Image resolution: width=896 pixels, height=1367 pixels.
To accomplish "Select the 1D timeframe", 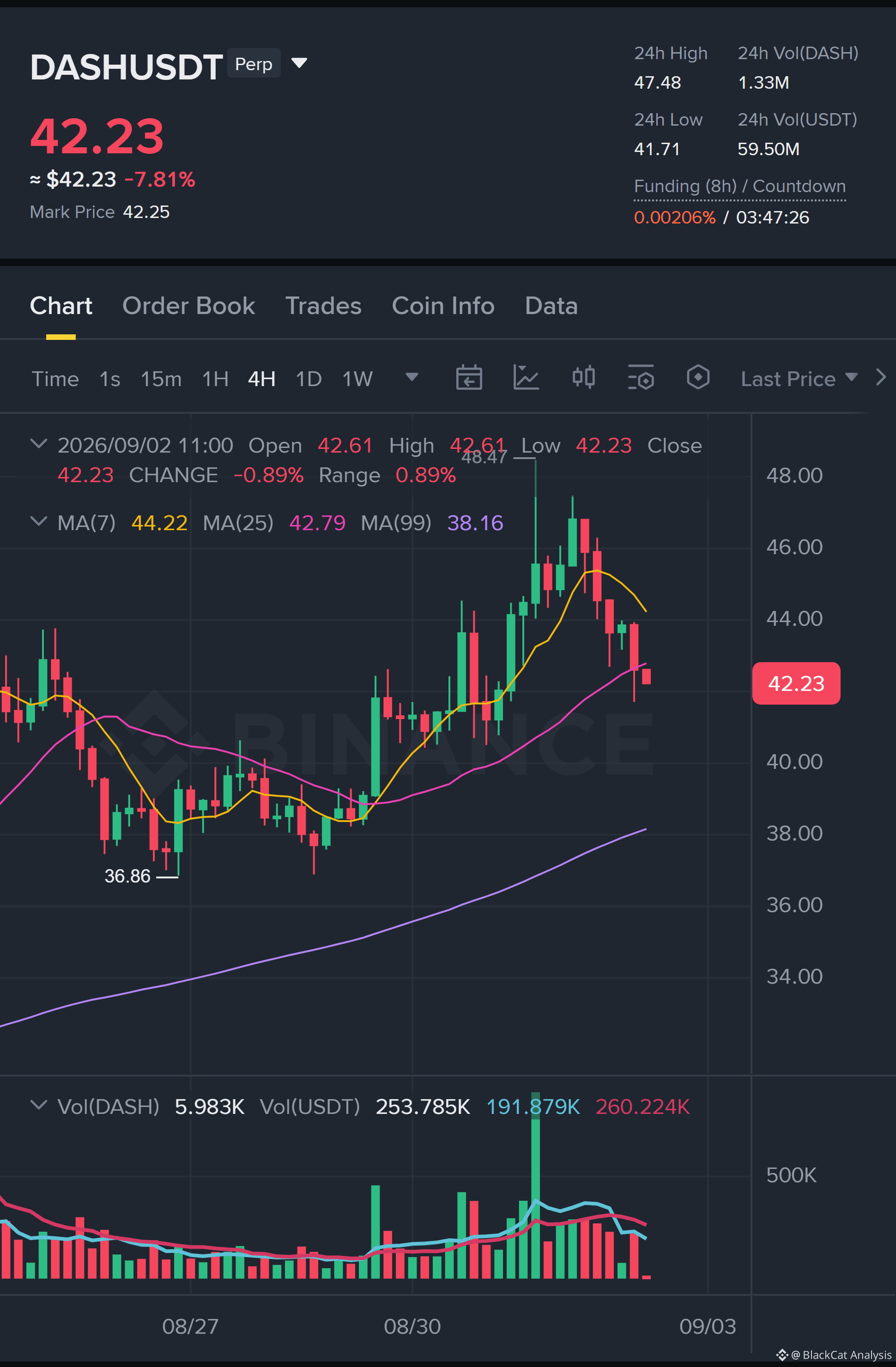I will click(x=309, y=379).
